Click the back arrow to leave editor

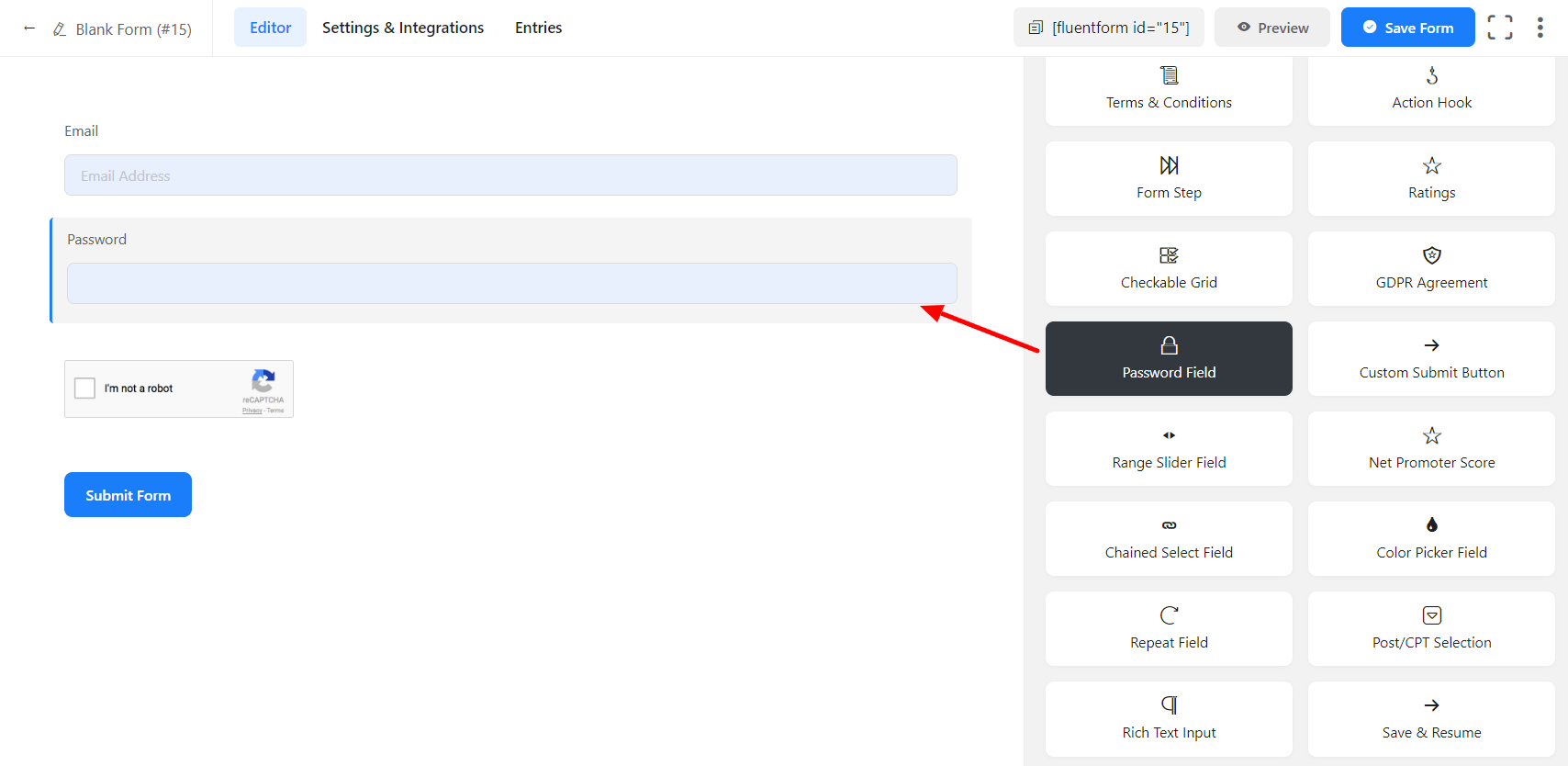point(29,28)
